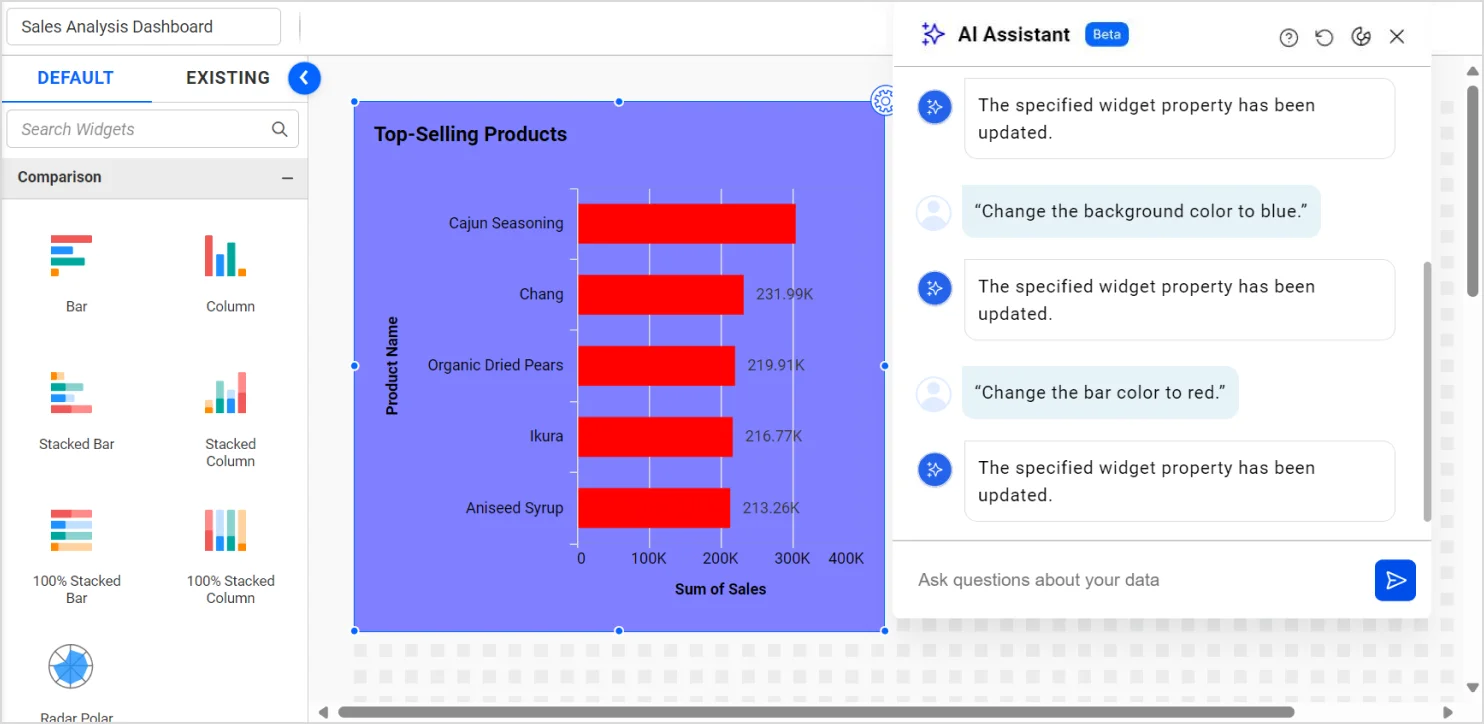This screenshot has height=724, width=1484.
Task: Collapse the widget panel with blue arrow
Action: [x=304, y=78]
